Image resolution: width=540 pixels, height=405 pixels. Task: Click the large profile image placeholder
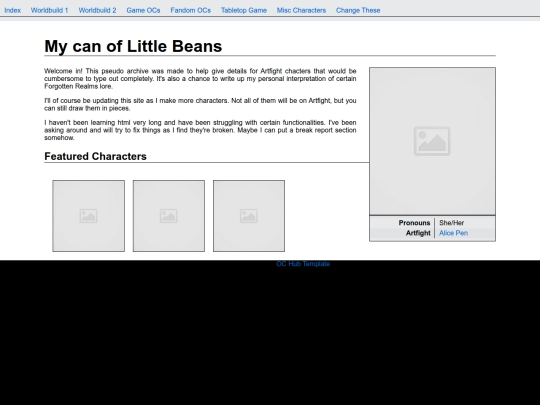click(432, 141)
